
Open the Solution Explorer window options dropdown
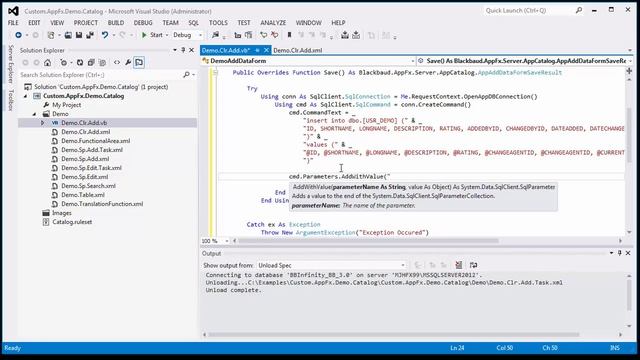175,50
